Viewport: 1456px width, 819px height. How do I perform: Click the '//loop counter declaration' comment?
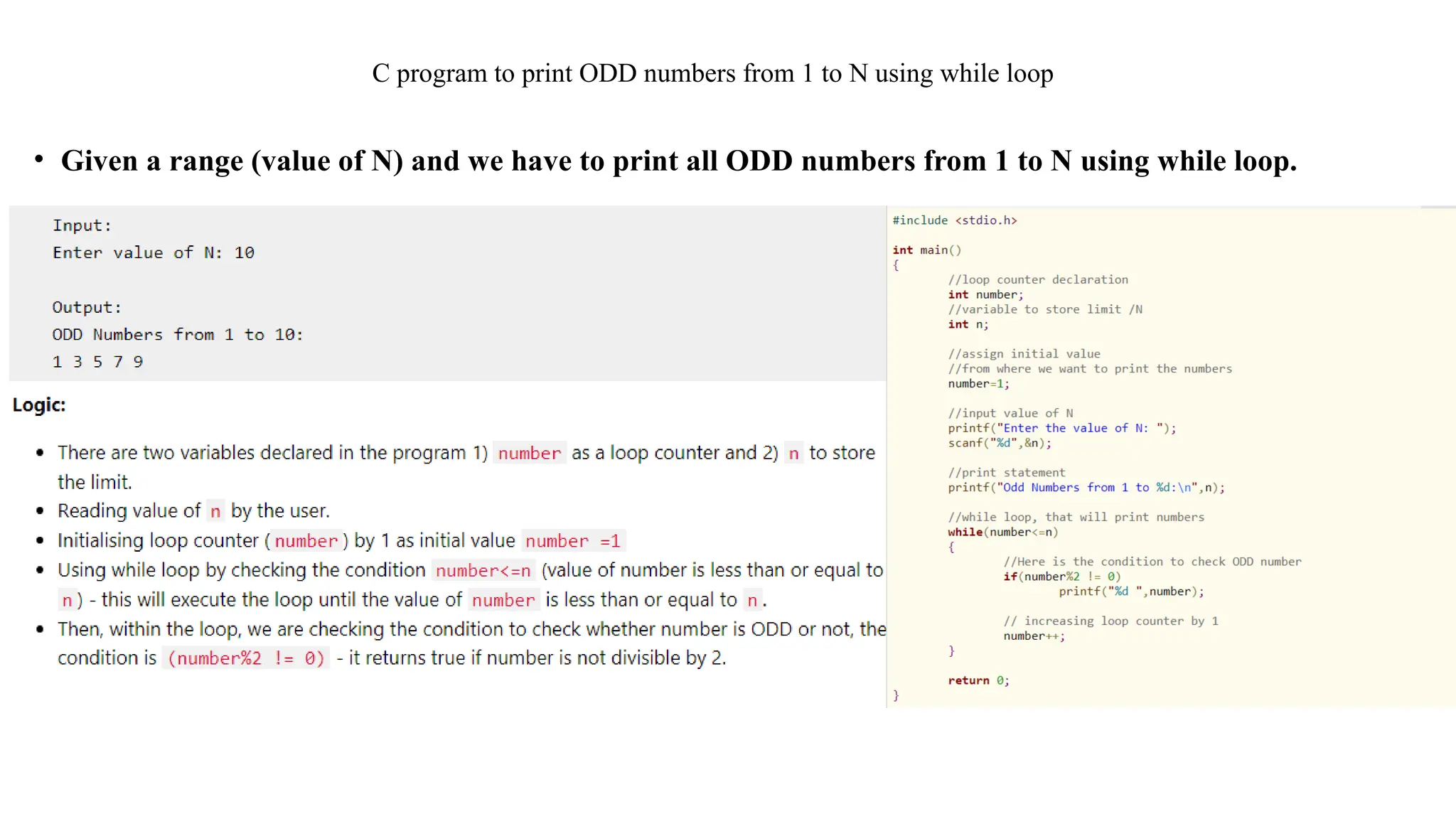1038,280
